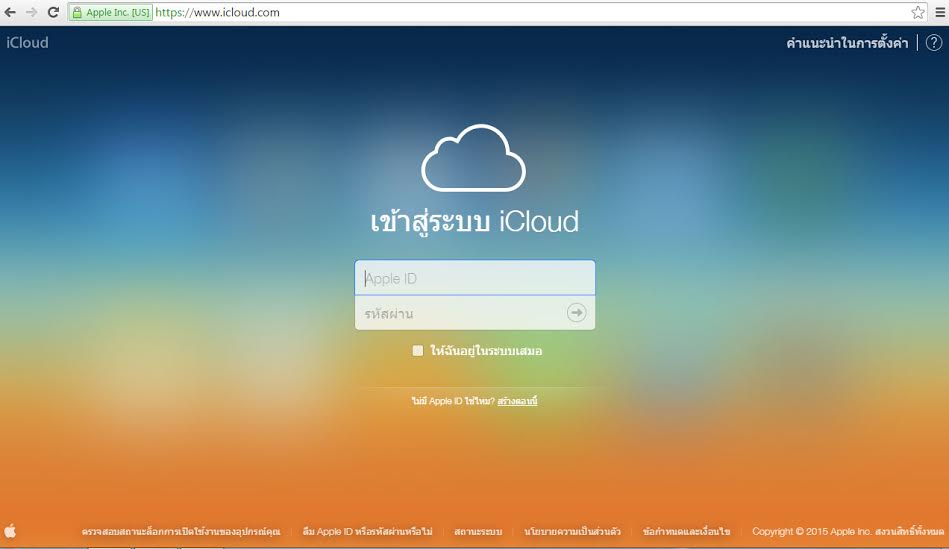The image size is (949, 549).
Task: Click the สร้างตอนนี้ create Apple ID link
Action: pos(517,401)
